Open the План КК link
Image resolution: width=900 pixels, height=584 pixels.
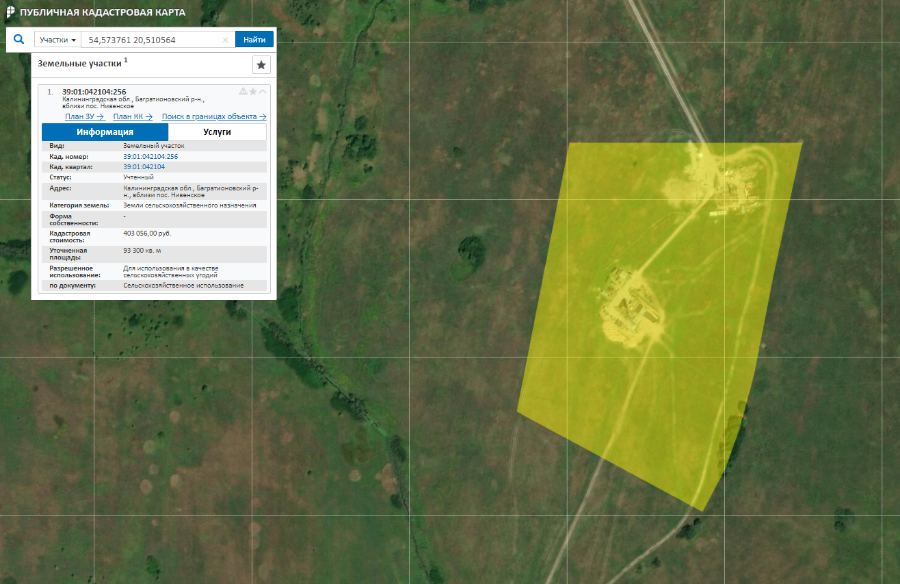point(132,117)
